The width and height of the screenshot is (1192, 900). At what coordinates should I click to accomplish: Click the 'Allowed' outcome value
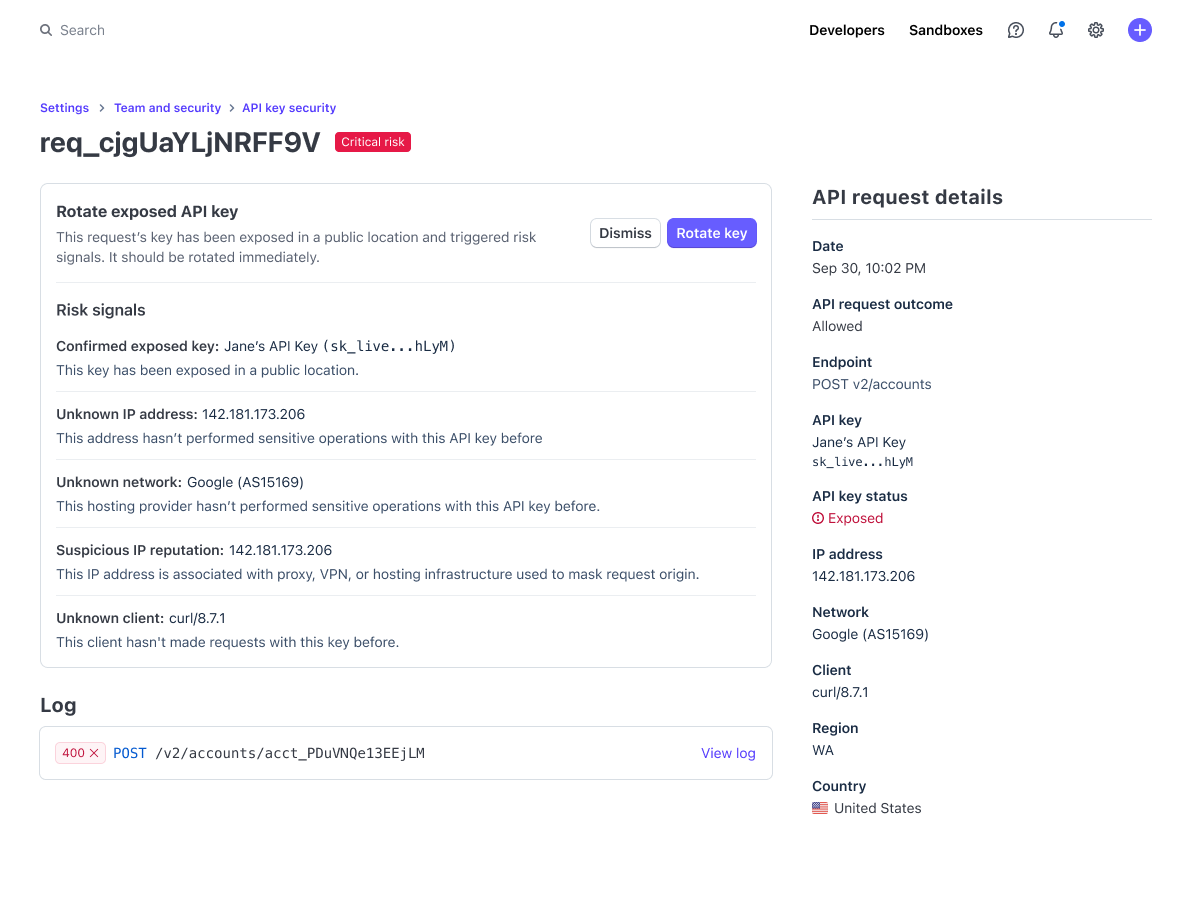point(837,326)
